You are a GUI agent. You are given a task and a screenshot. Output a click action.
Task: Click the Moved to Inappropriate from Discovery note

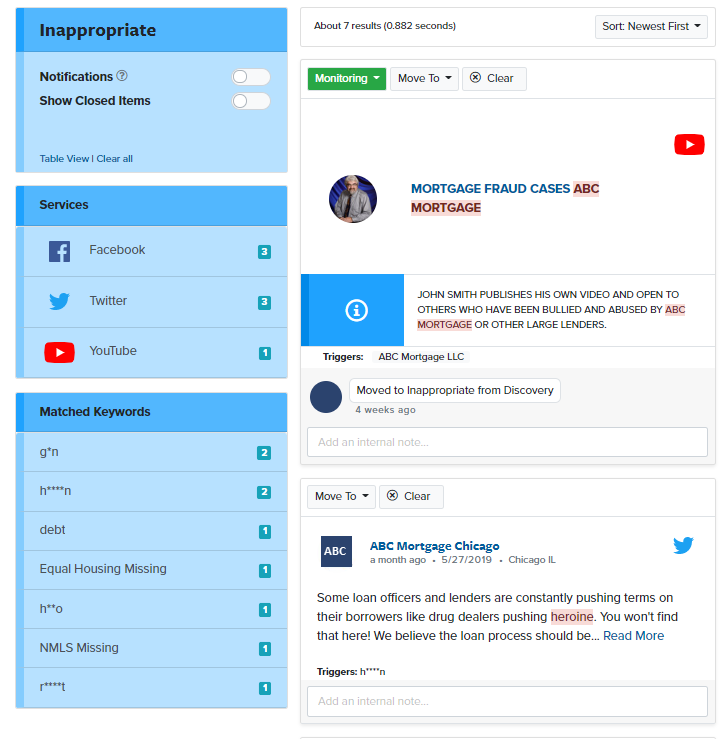(x=455, y=390)
